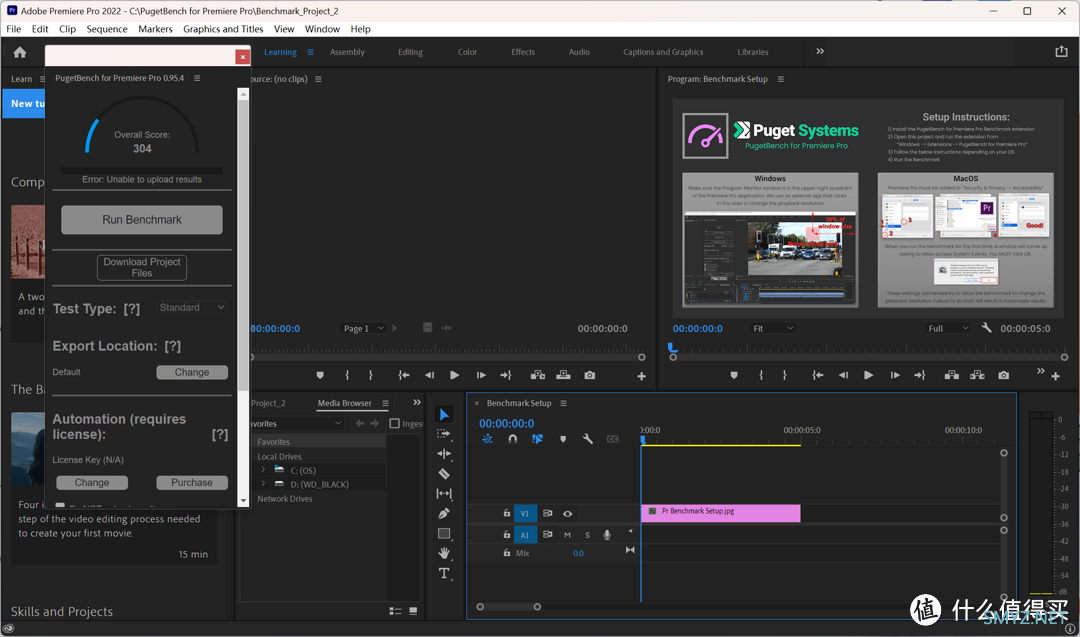
Task: Toggle lock on A1 track
Action: 507,534
